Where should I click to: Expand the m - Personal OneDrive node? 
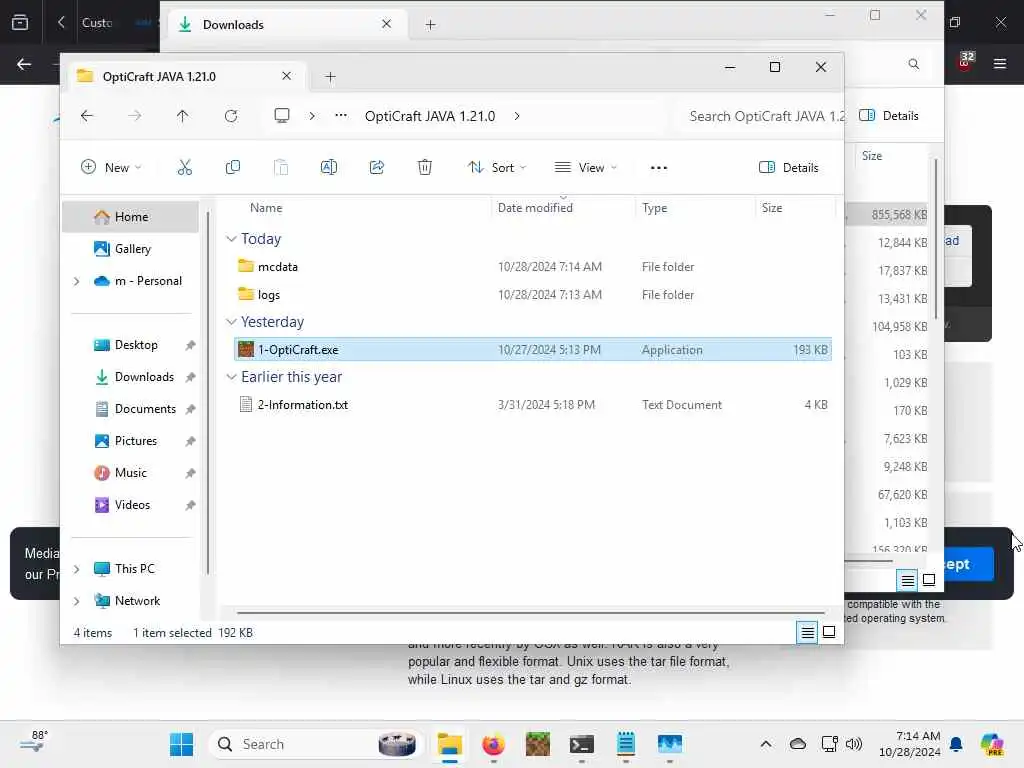coord(76,281)
